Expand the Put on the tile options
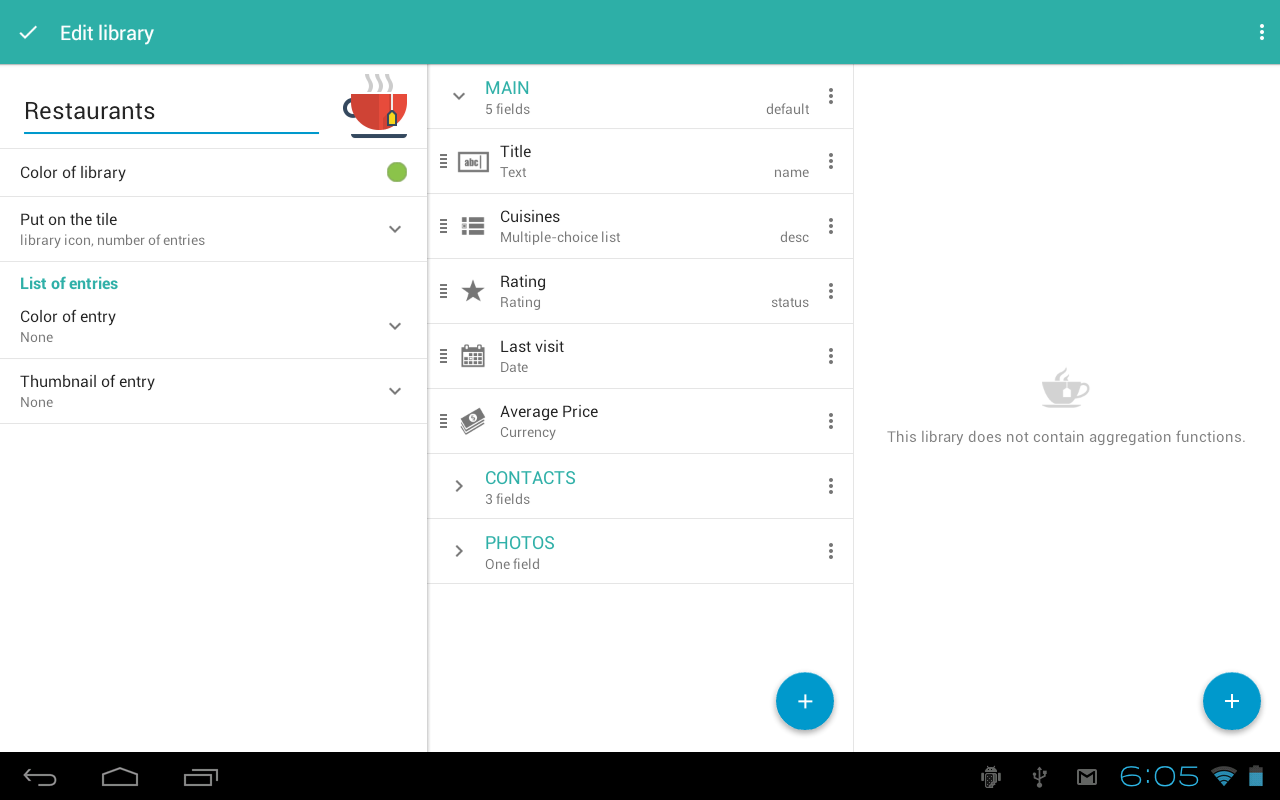 click(394, 228)
